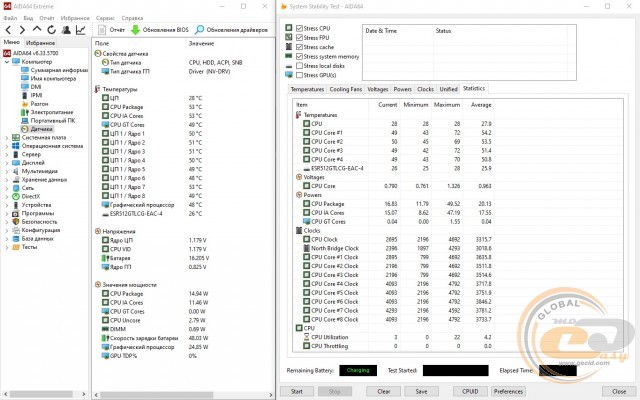The image size is (640, 400).
Task: Open the Отчёт report button
Action: coord(111,30)
